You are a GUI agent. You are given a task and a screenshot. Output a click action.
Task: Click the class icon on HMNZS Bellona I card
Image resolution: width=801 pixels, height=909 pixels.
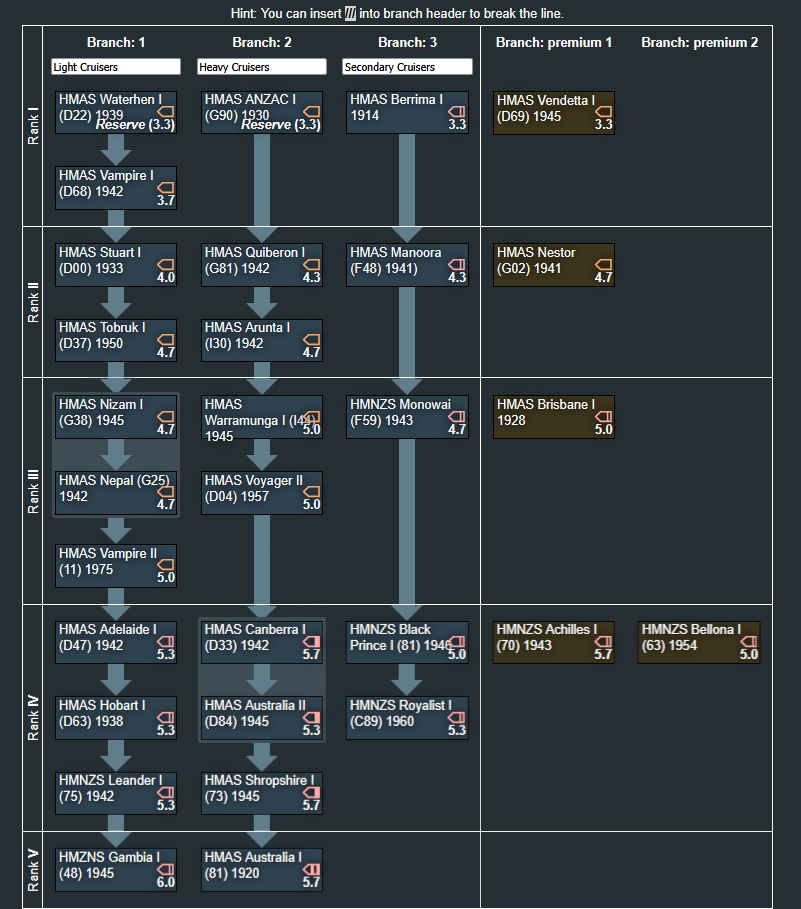click(748, 641)
